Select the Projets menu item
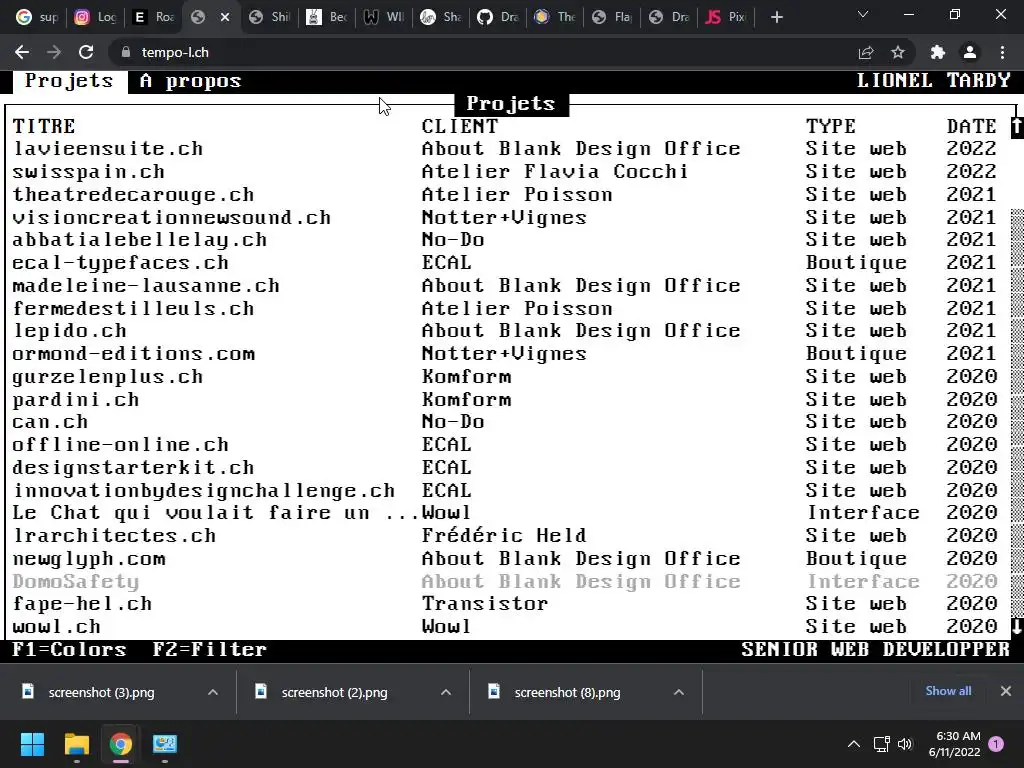 click(x=69, y=81)
